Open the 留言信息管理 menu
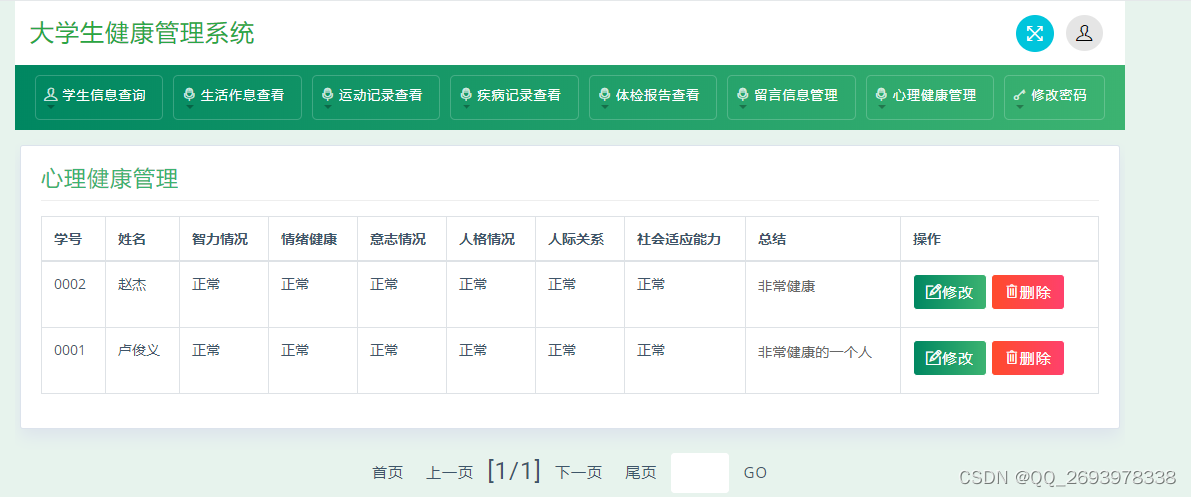The width and height of the screenshot is (1191, 497). click(791, 97)
